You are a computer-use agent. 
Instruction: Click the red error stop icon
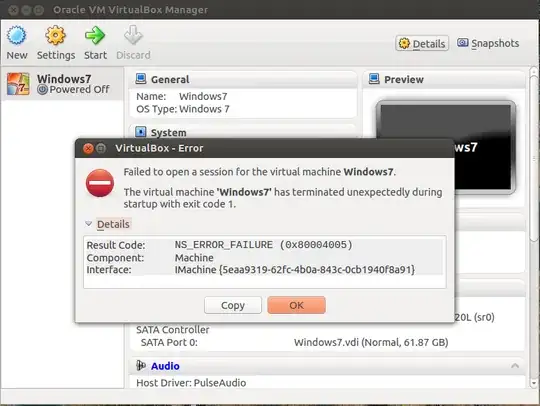click(x=100, y=183)
